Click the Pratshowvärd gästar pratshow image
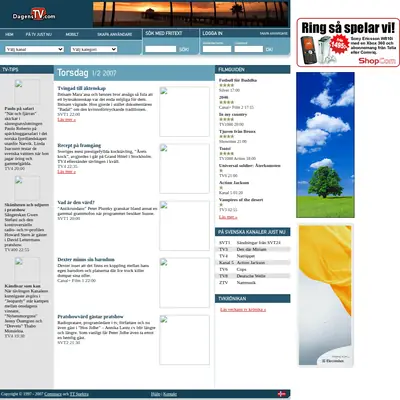 (184, 340)
